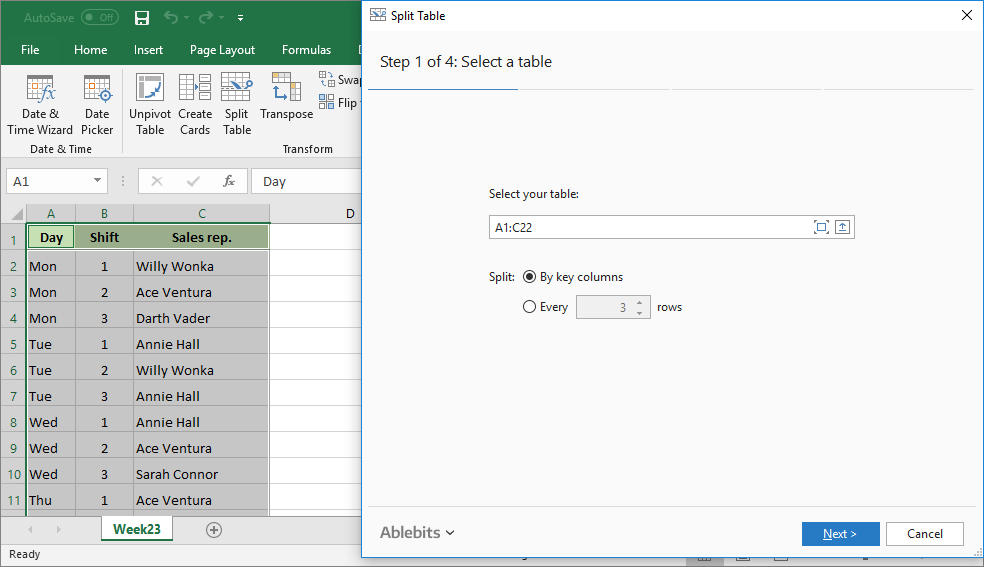The height and width of the screenshot is (567, 984).
Task: Click the Cancel button
Action: coord(924,534)
